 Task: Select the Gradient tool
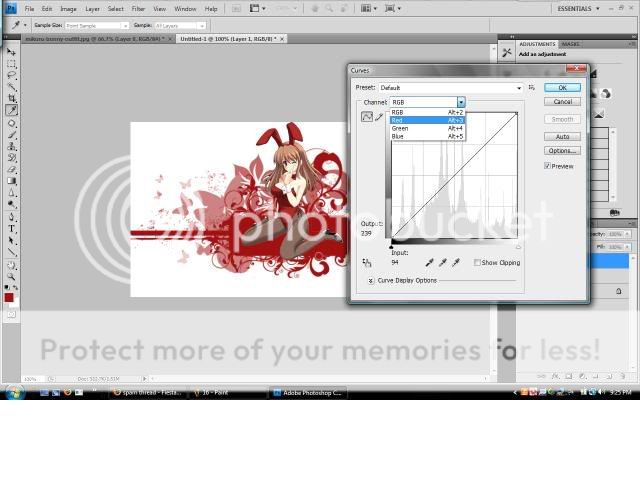pos(11,181)
